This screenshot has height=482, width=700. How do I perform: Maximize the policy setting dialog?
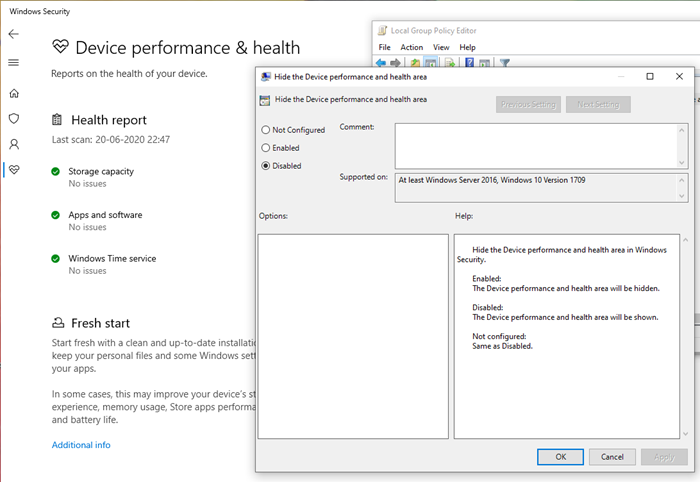click(x=650, y=76)
